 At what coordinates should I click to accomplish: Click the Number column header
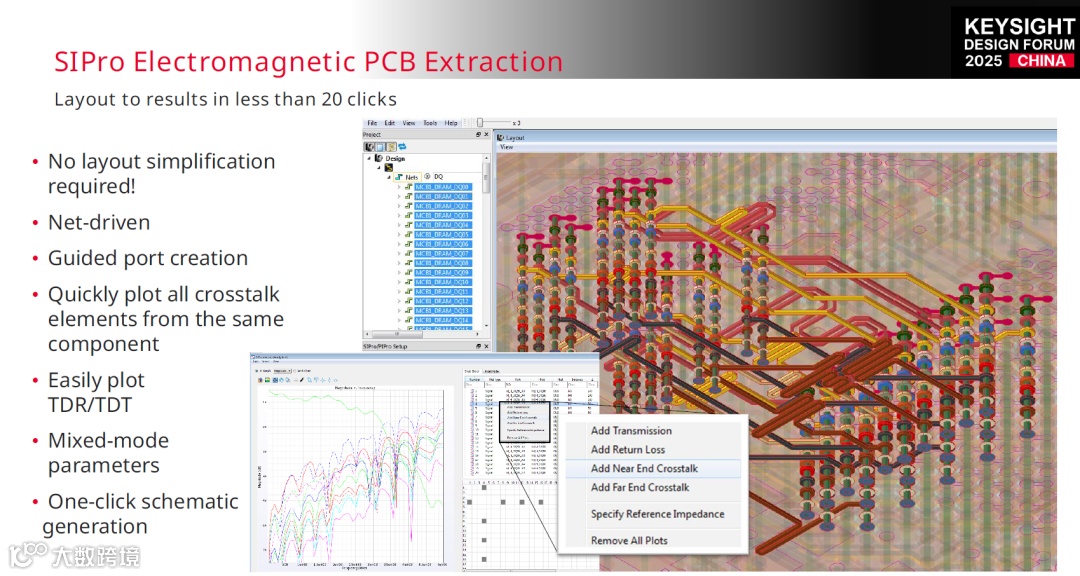pos(475,380)
